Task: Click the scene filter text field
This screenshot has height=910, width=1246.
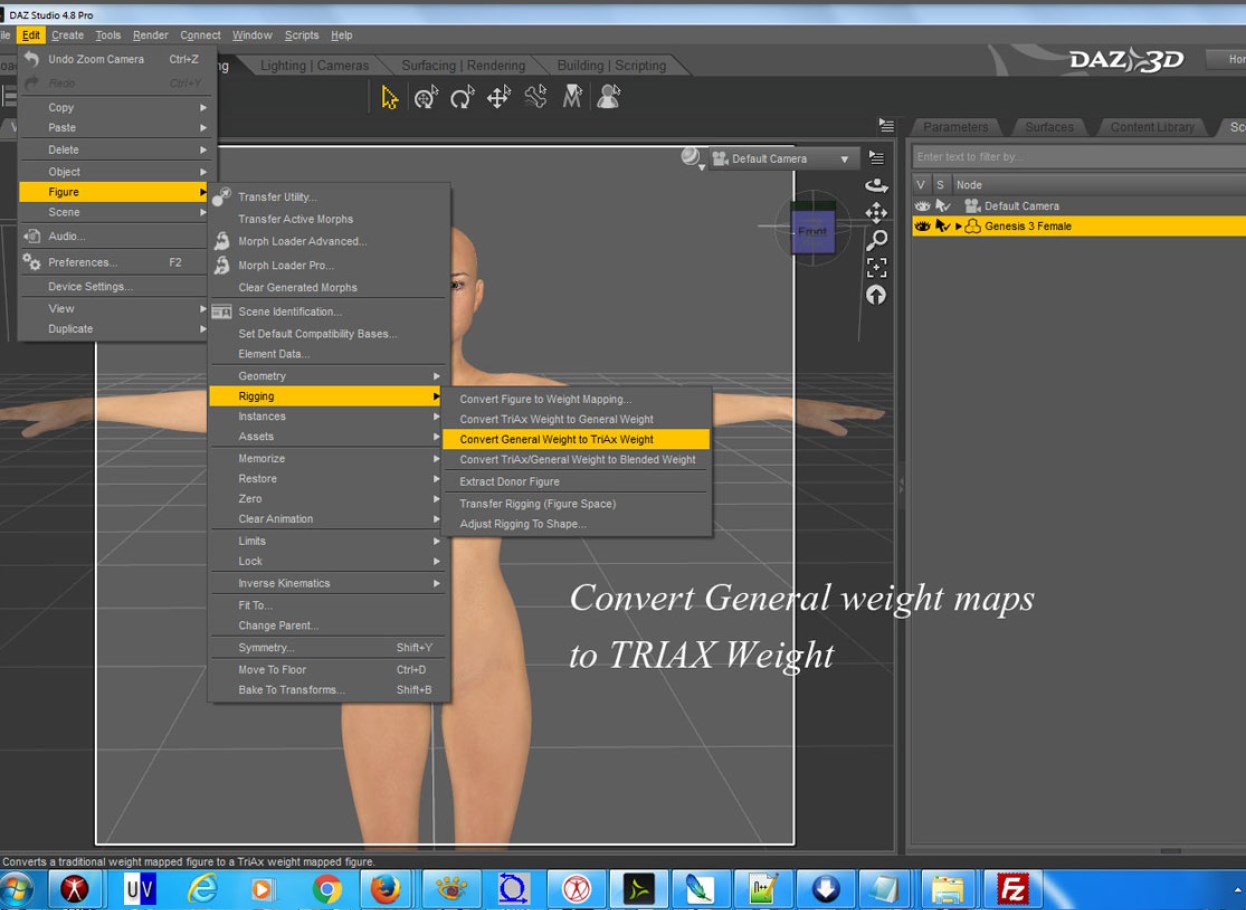Action: click(x=1079, y=157)
